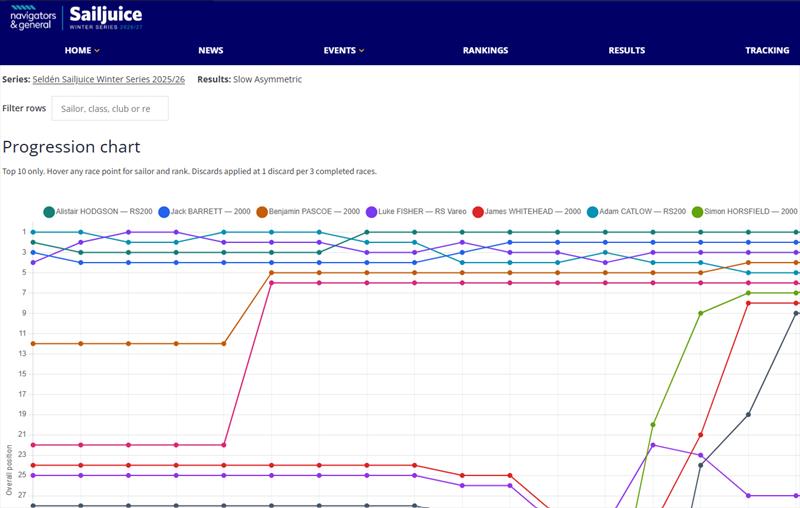800x508 pixels.
Task: Toggle Simon HORSFIELD legend color swatch
Action: pyautogui.click(x=697, y=212)
